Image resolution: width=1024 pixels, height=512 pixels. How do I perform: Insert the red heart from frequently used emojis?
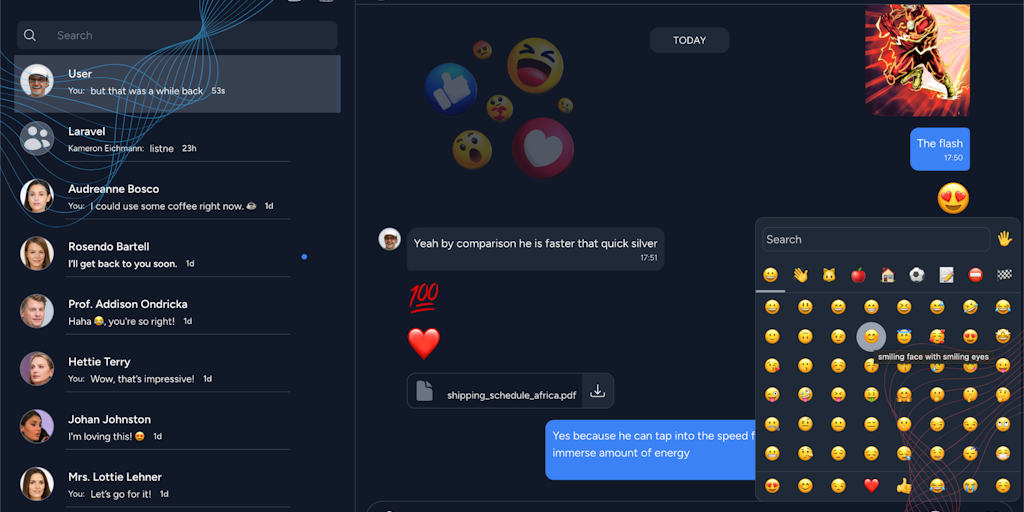871,485
